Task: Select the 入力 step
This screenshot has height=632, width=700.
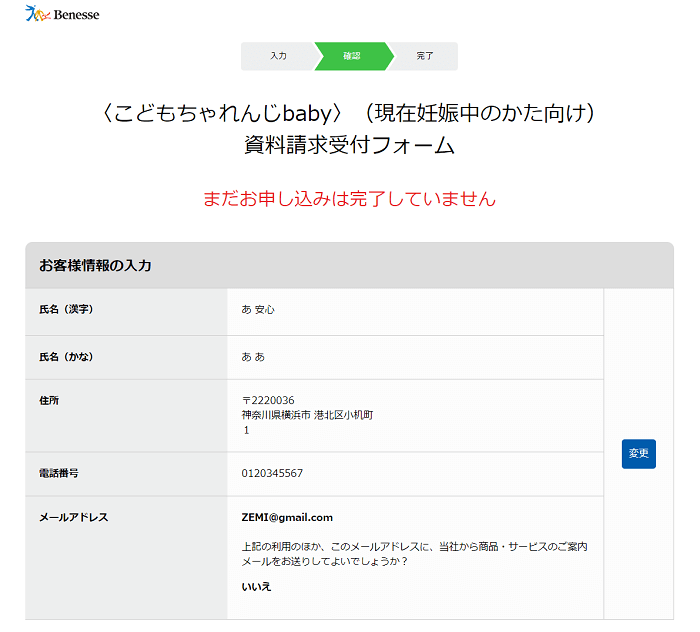Action: pyautogui.click(x=278, y=56)
